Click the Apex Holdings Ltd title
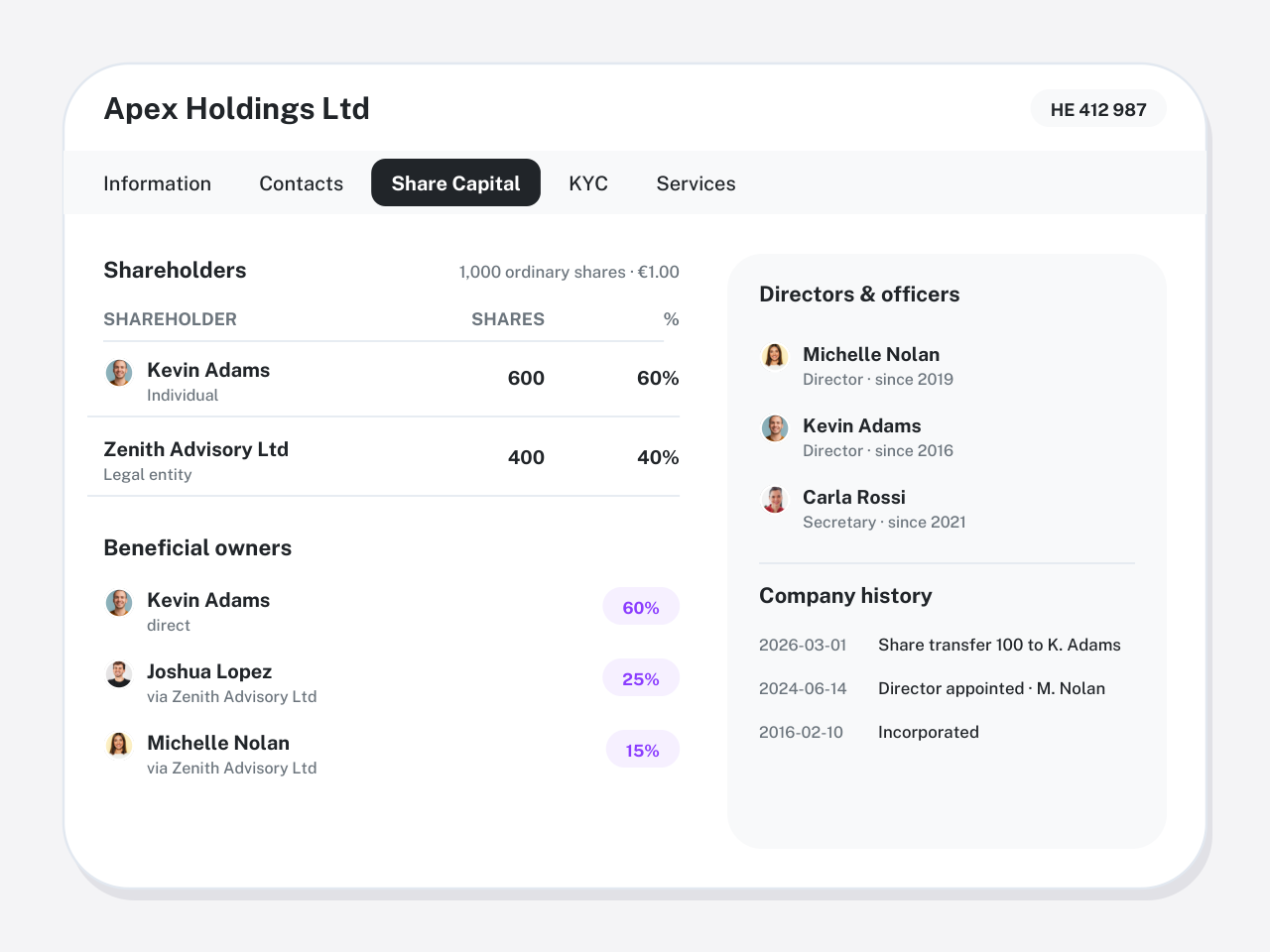The width and height of the screenshot is (1270, 952). coord(236,108)
